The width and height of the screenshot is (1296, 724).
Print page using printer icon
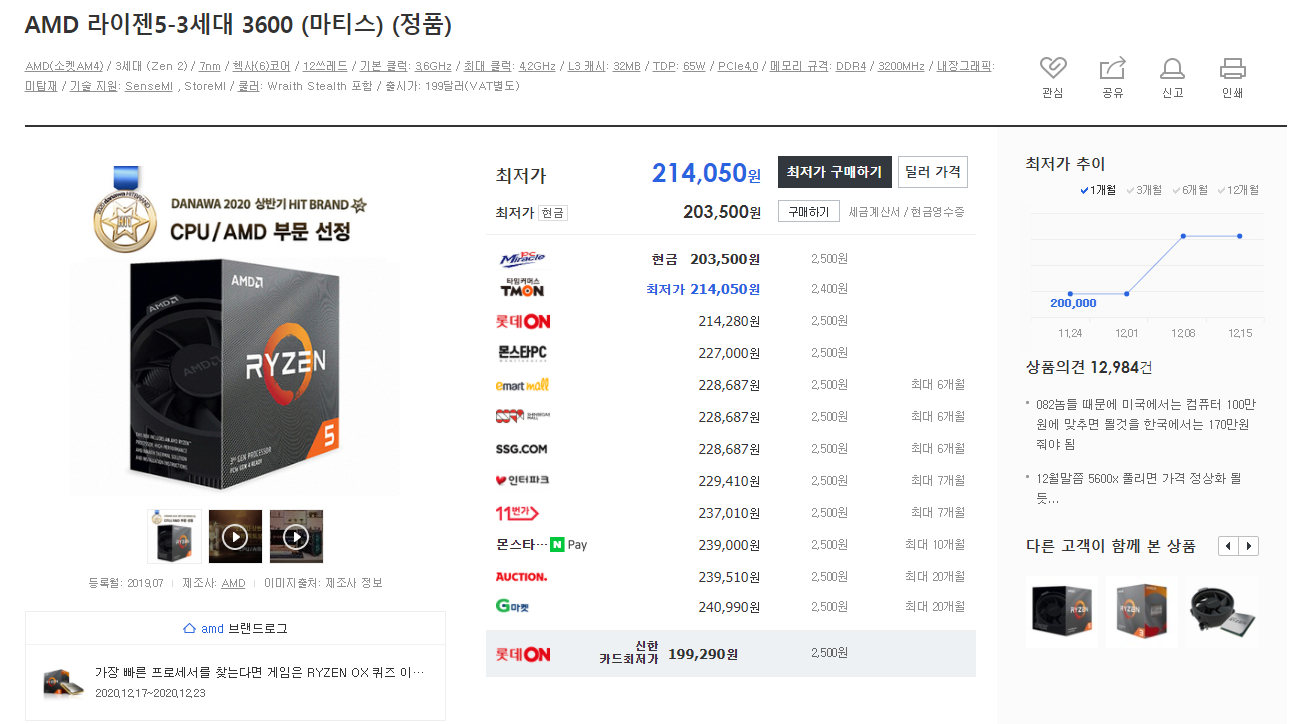click(x=1232, y=68)
